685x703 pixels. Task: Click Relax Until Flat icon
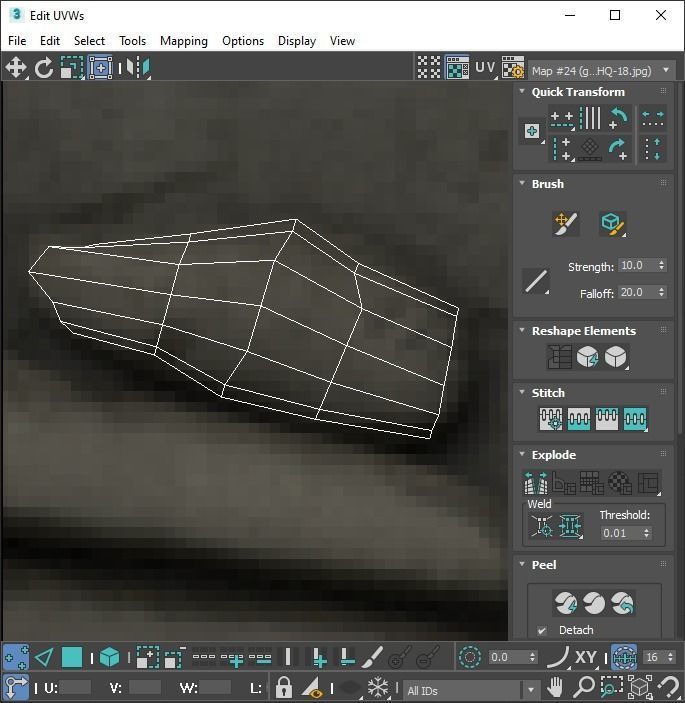coord(587,357)
